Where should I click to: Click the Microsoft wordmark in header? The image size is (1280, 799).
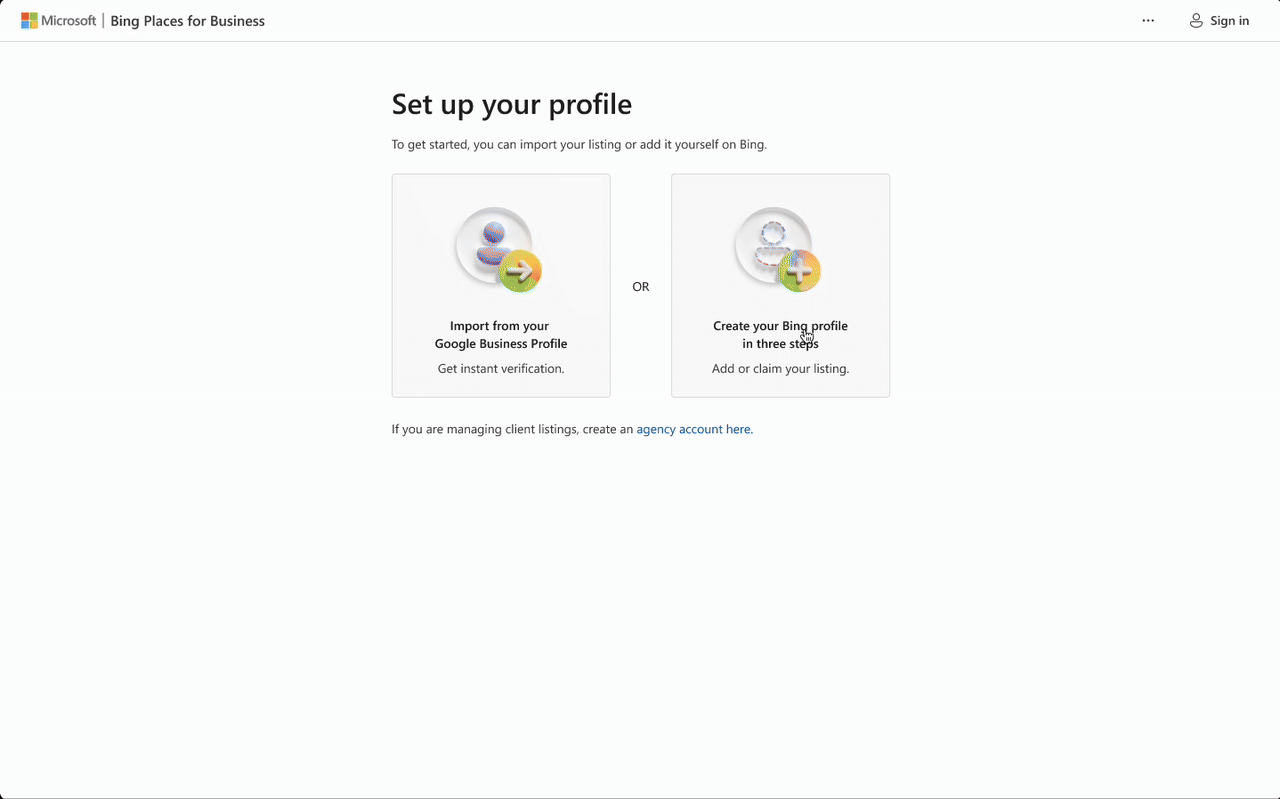(68, 21)
